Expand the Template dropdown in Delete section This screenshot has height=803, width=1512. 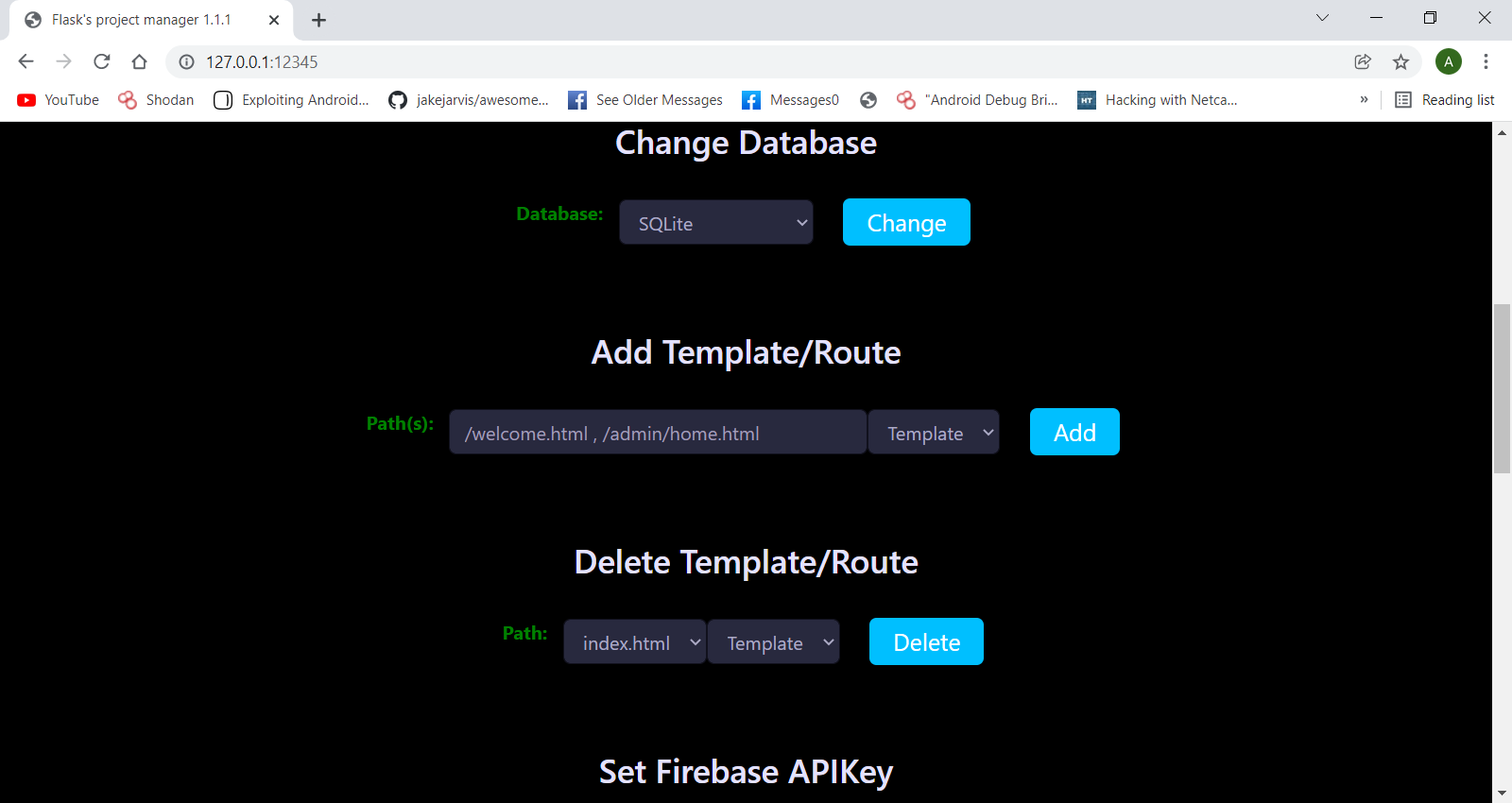pos(773,642)
